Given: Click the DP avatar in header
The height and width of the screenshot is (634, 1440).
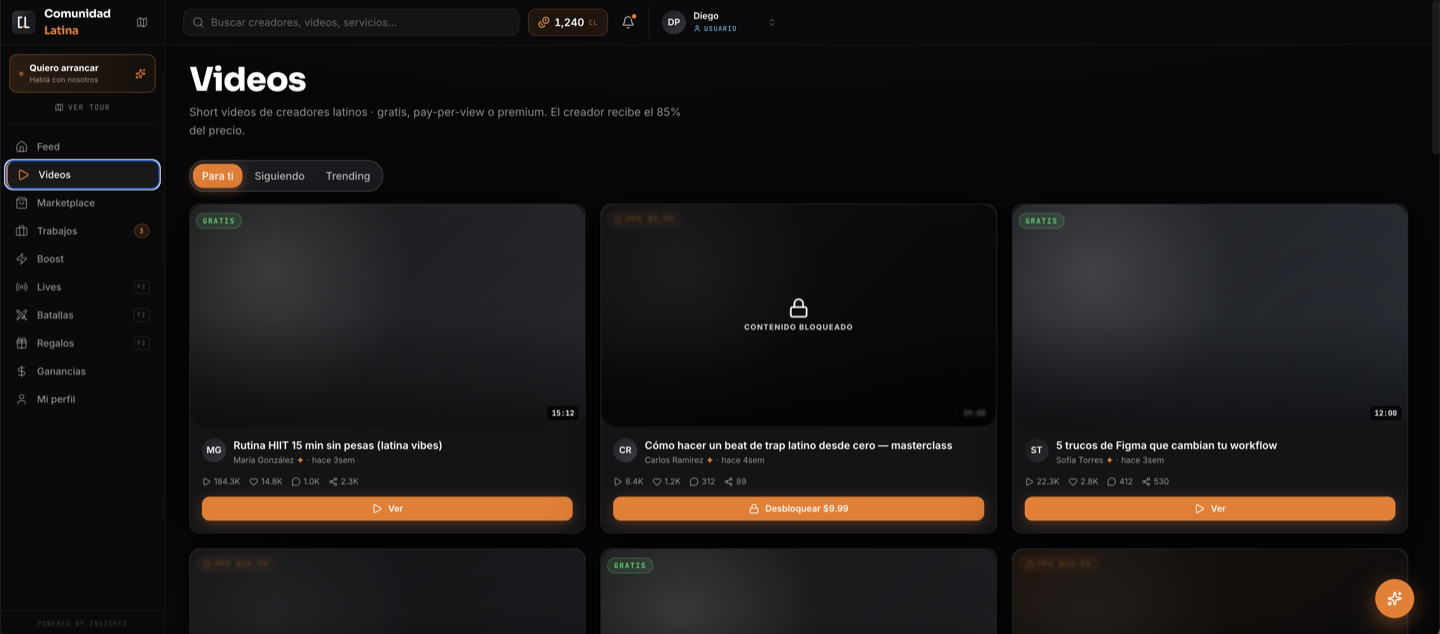Looking at the screenshot, I should 675,22.
